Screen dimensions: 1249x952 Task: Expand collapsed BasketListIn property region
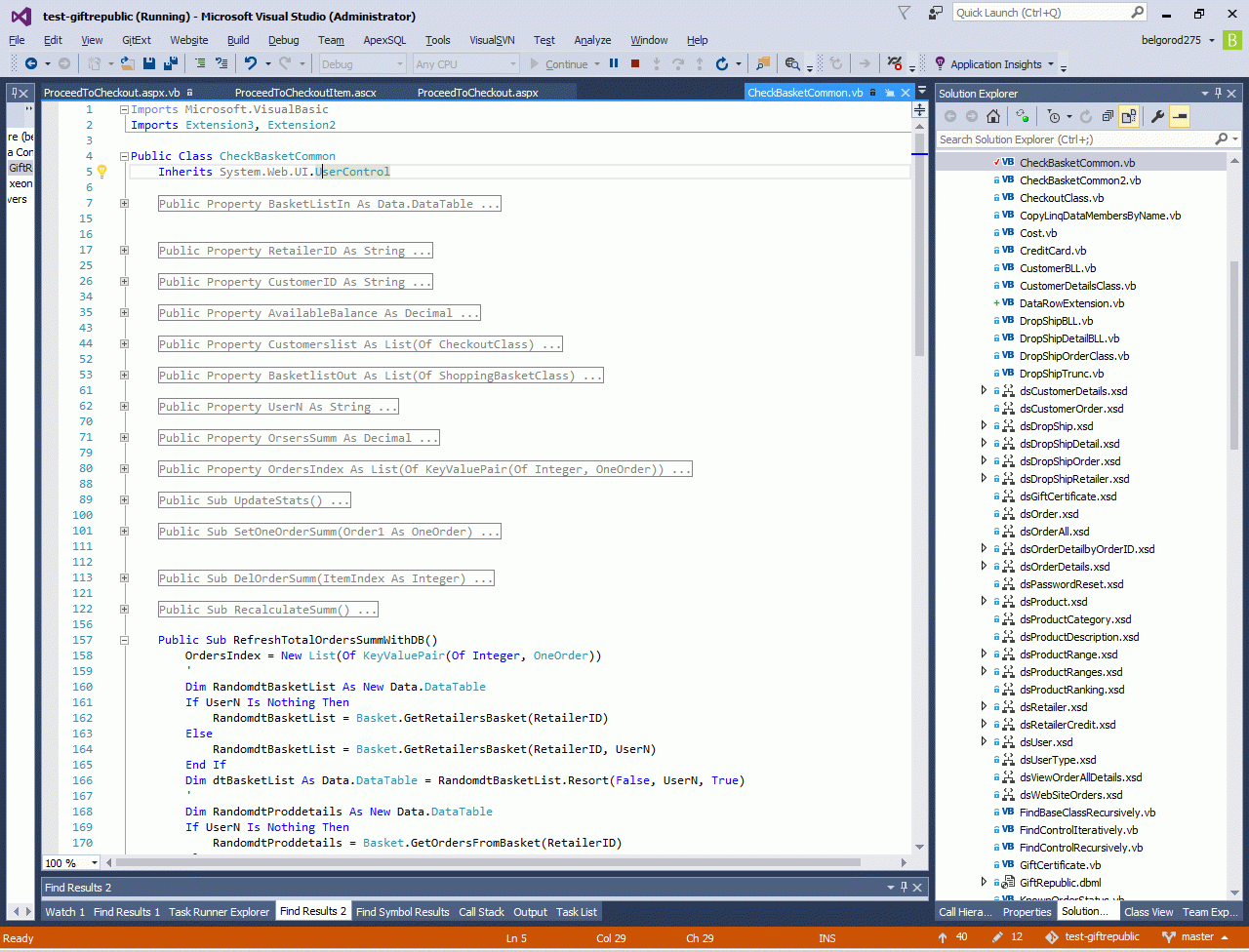coord(124,204)
